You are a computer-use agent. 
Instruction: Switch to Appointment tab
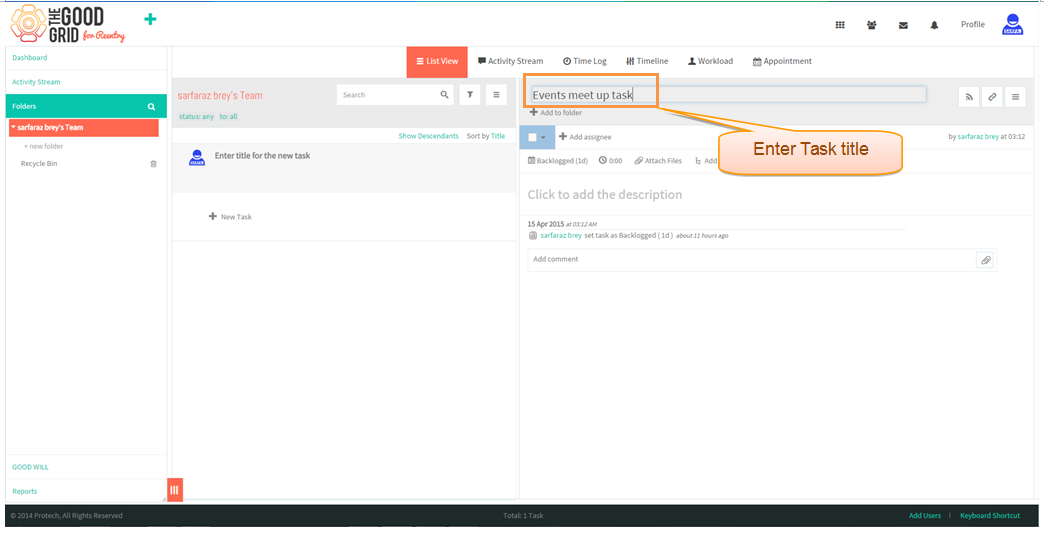[782, 61]
